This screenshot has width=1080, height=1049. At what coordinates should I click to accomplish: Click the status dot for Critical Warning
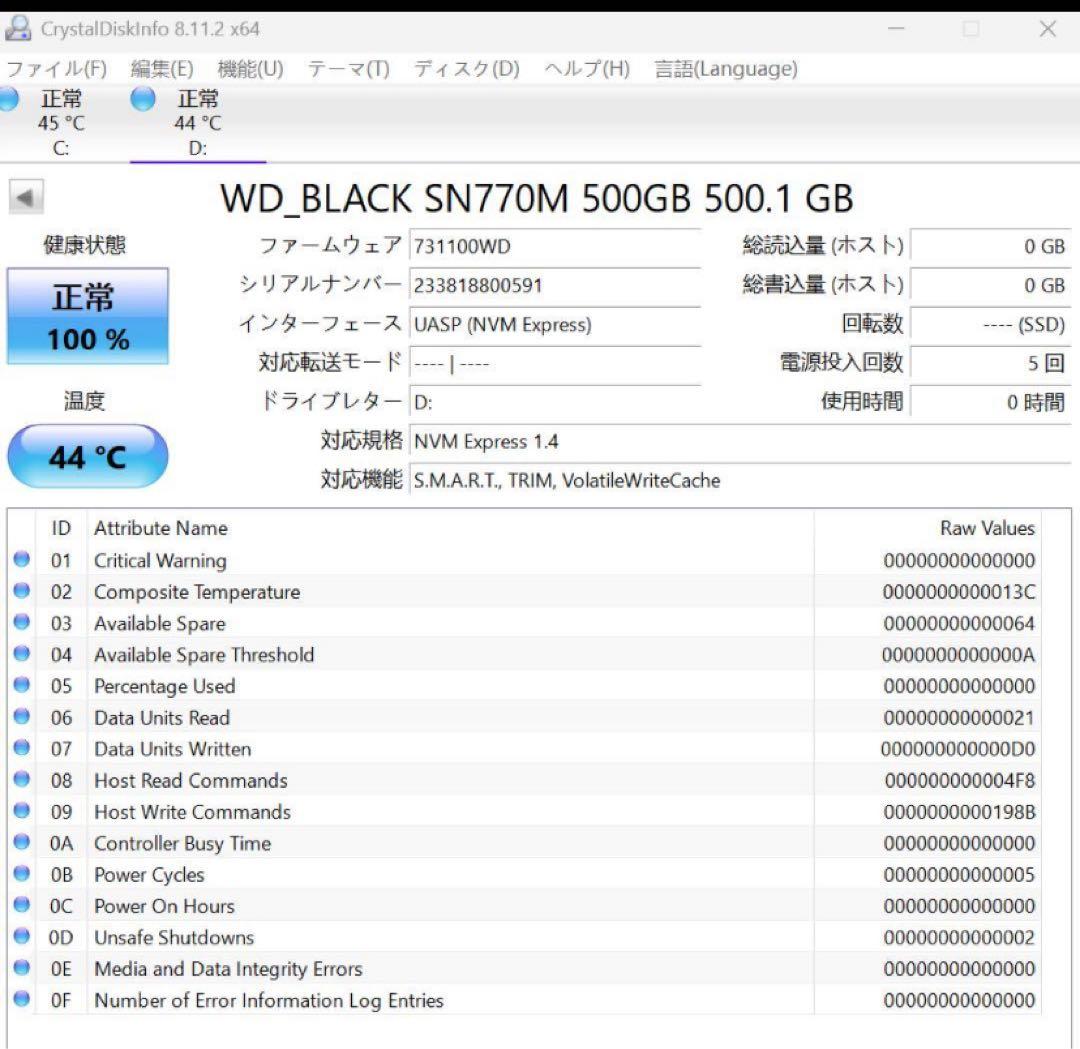(x=22, y=559)
